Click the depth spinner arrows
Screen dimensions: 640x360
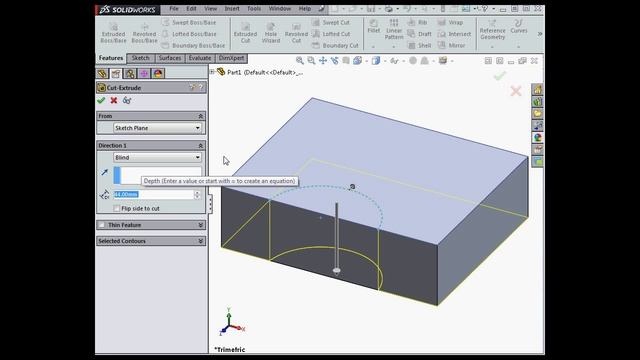(x=198, y=195)
